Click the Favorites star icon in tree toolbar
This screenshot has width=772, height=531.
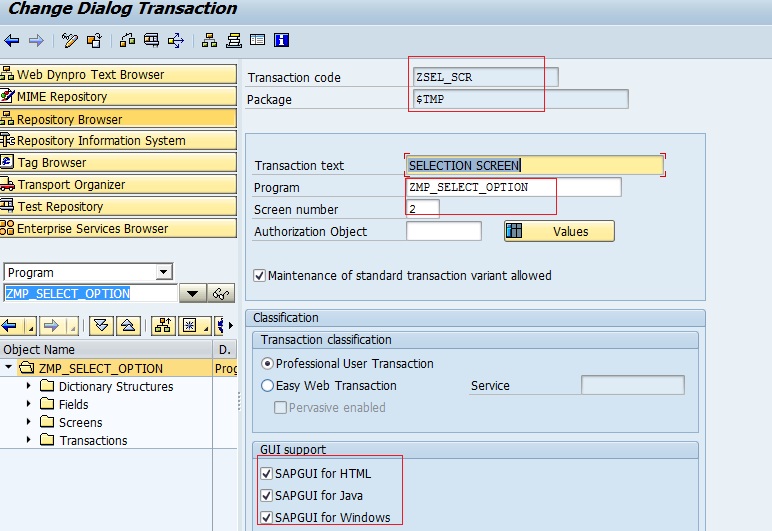point(190,326)
